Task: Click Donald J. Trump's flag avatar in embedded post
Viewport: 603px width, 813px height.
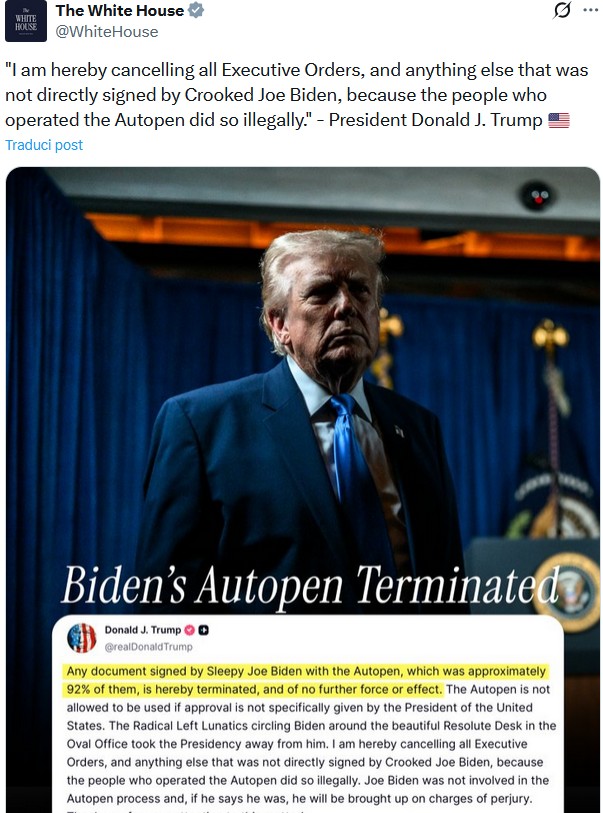Action: [82, 638]
